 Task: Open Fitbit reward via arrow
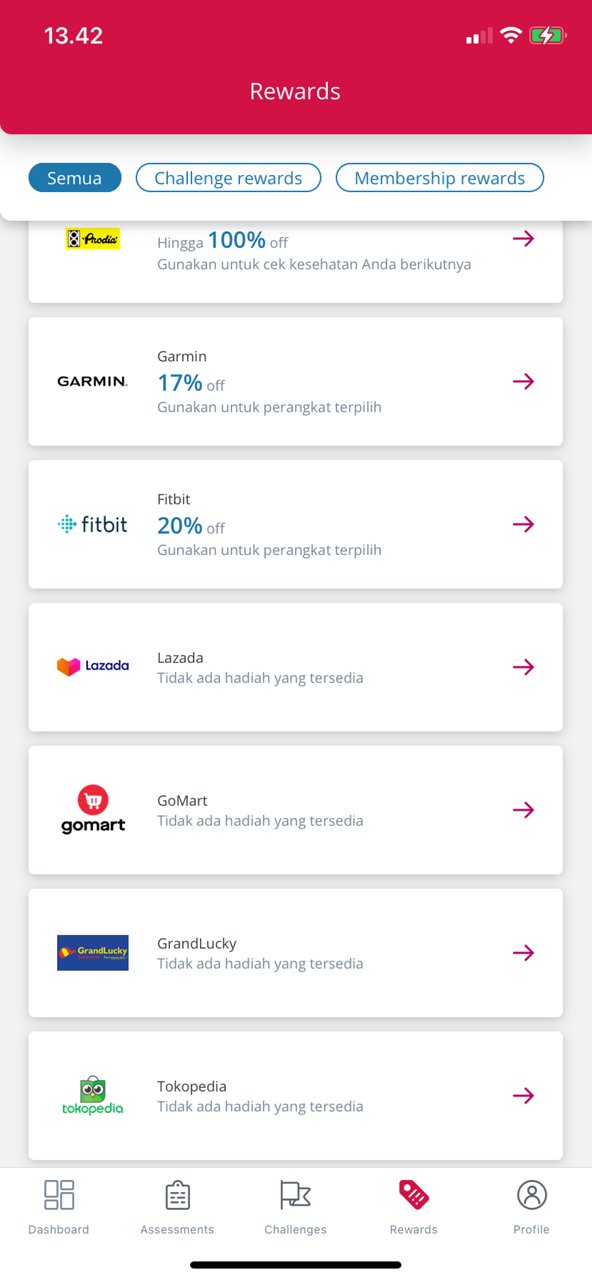point(523,524)
